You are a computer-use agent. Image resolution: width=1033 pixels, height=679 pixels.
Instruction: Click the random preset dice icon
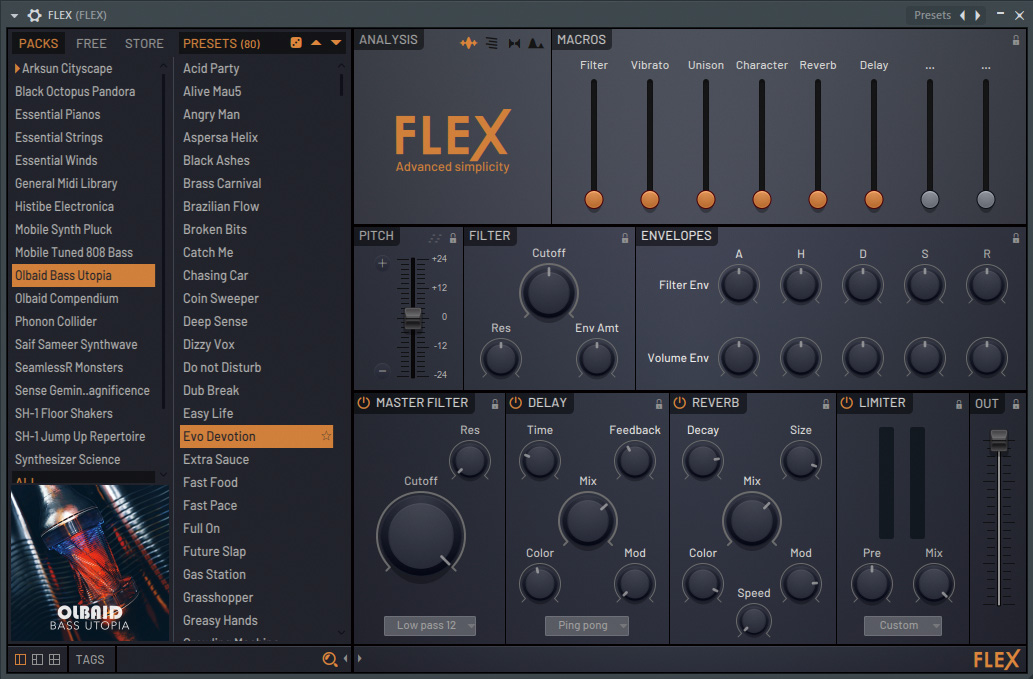(x=296, y=43)
